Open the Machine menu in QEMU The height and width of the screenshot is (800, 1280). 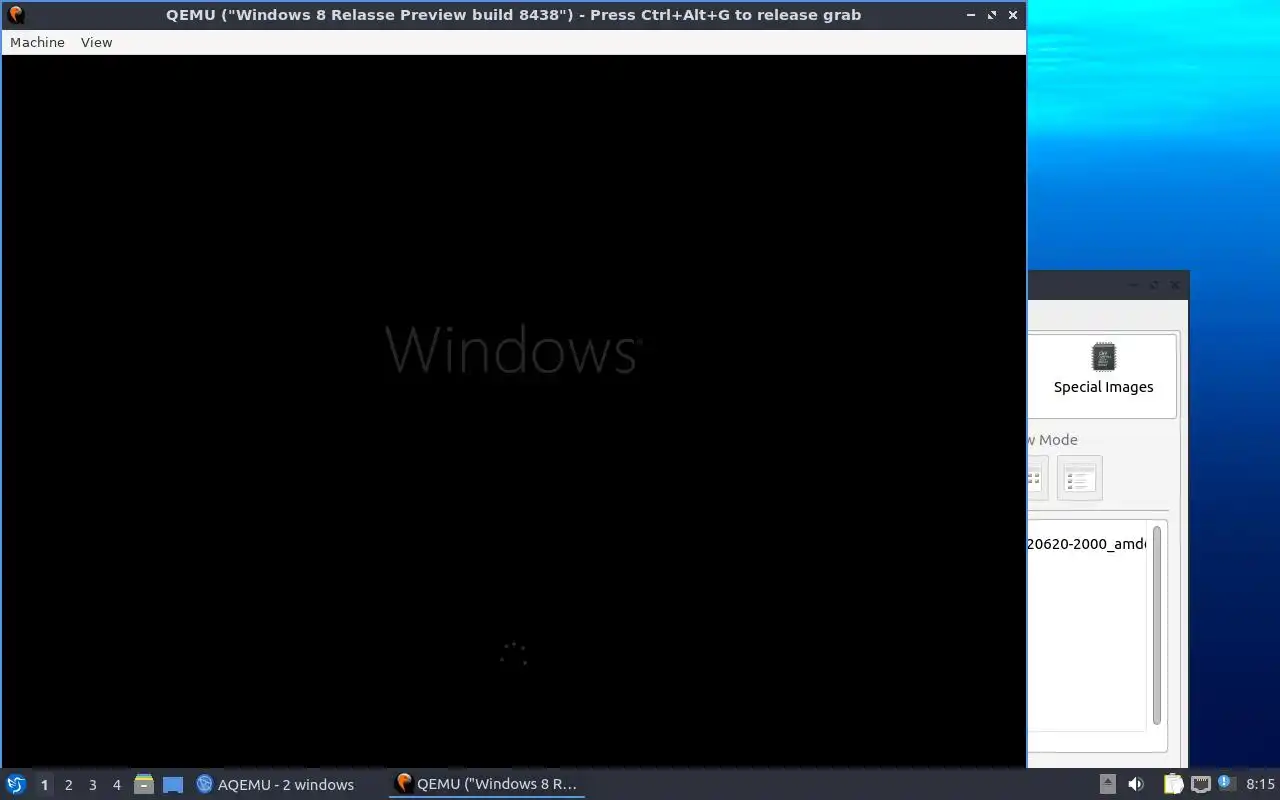pos(37,42)
